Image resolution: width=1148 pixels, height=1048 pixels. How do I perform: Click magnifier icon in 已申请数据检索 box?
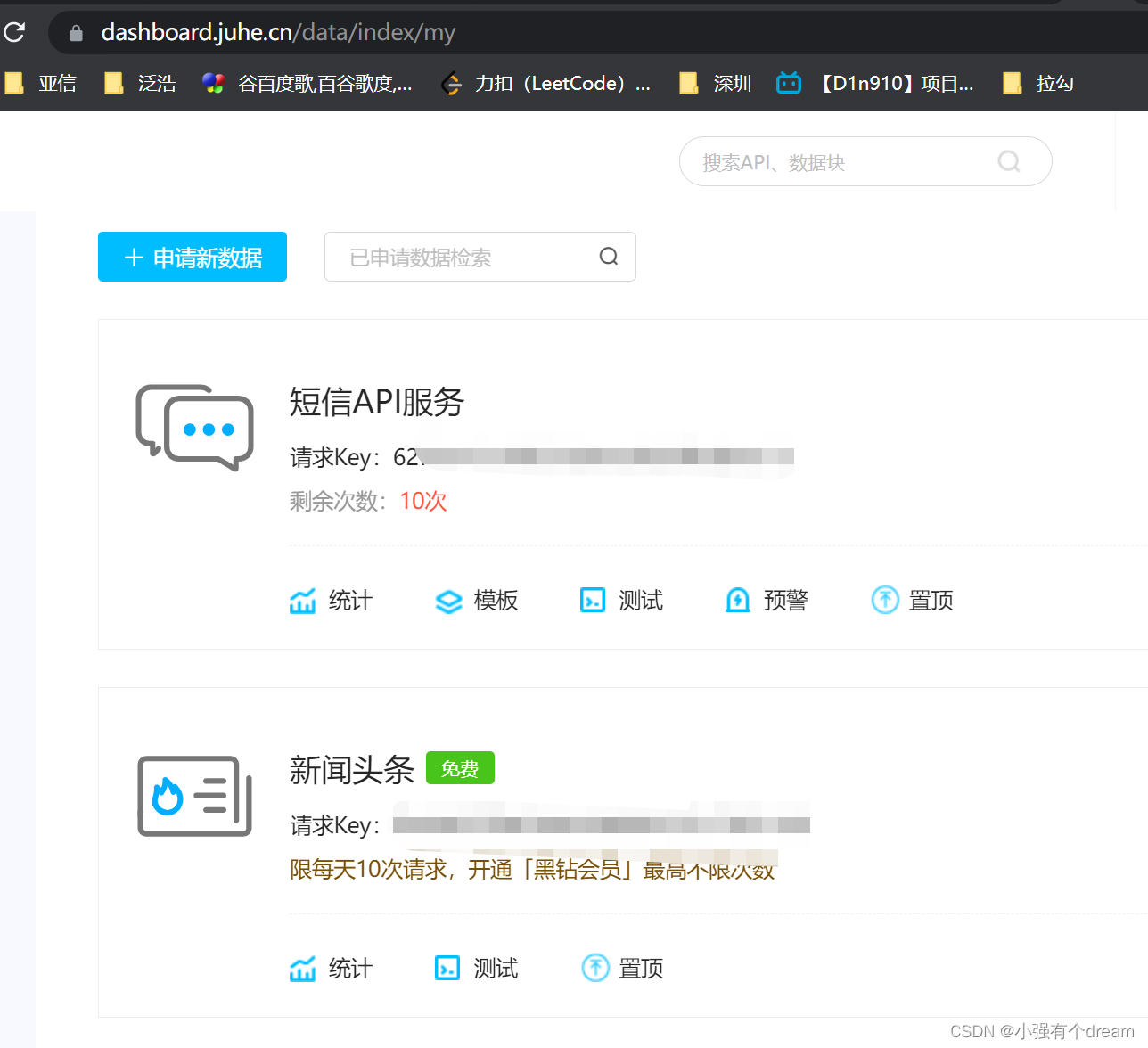(x=609, y=257)
